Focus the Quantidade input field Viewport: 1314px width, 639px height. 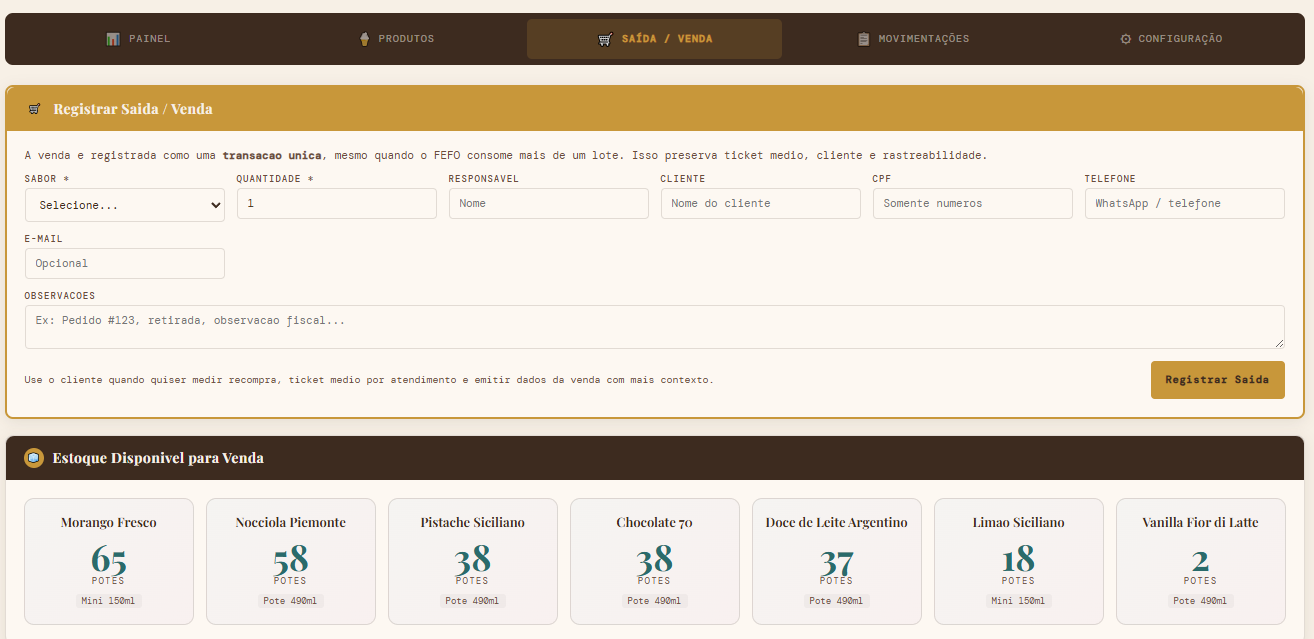(336, 203)
